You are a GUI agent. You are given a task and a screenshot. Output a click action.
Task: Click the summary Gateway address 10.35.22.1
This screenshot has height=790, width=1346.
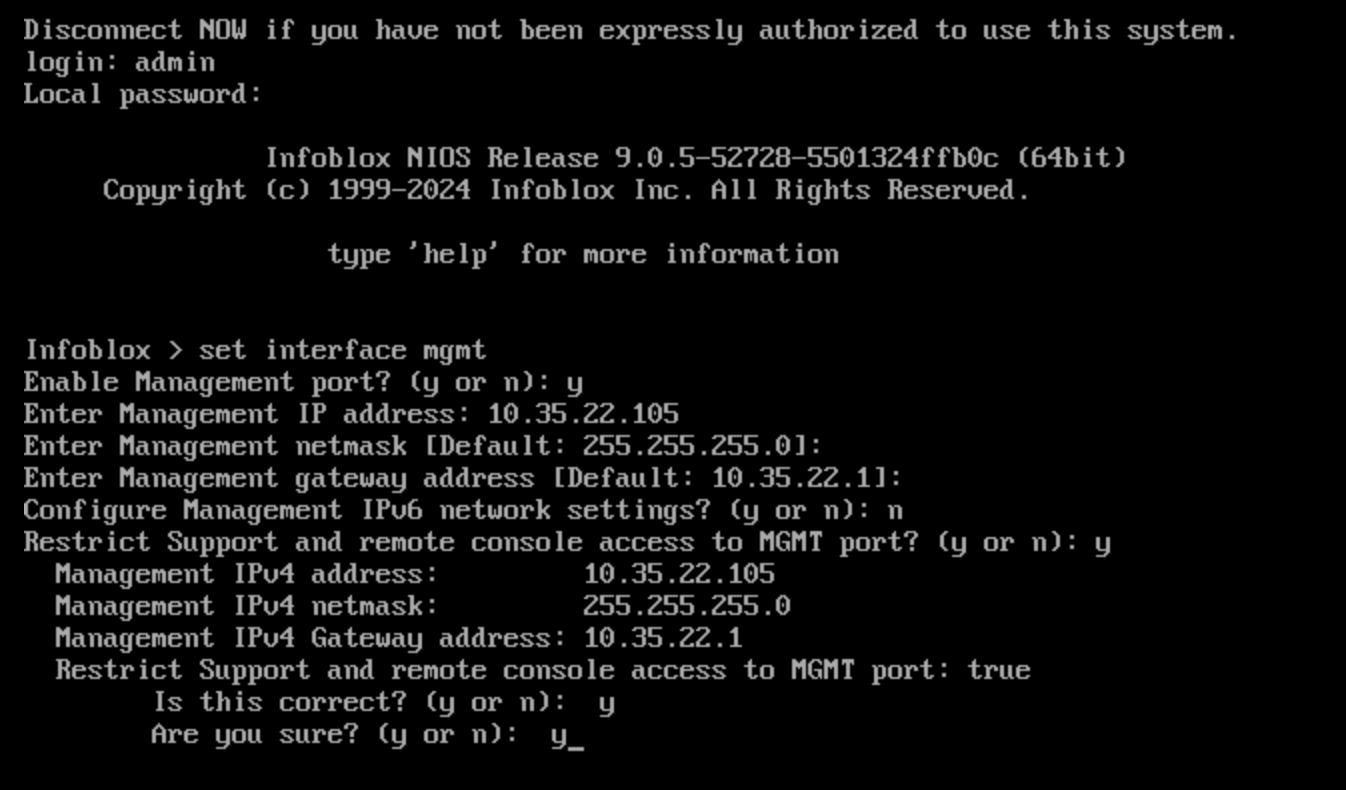(x=662, y=638)
